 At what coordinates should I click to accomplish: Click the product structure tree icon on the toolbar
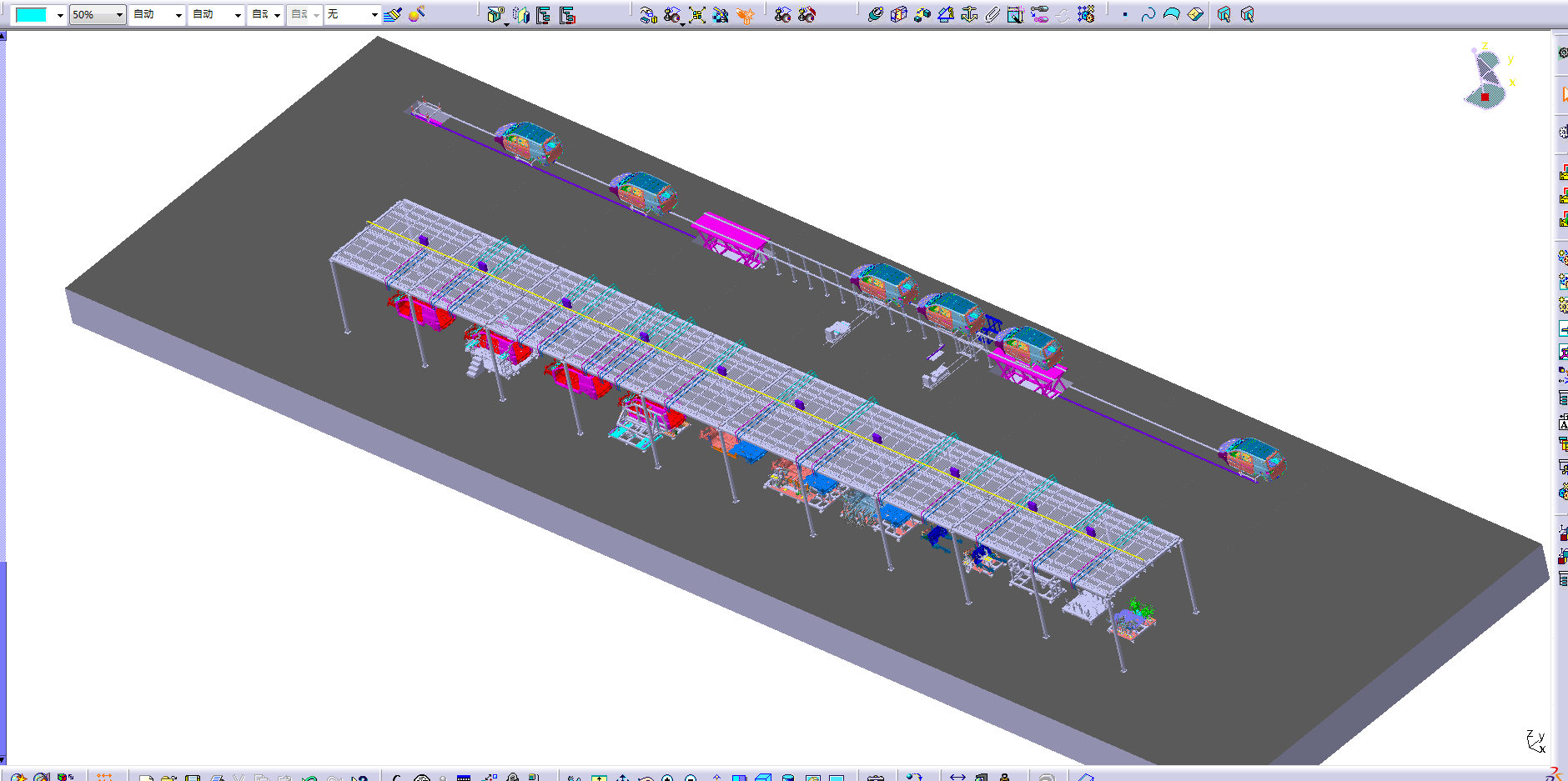click(544, 14)
